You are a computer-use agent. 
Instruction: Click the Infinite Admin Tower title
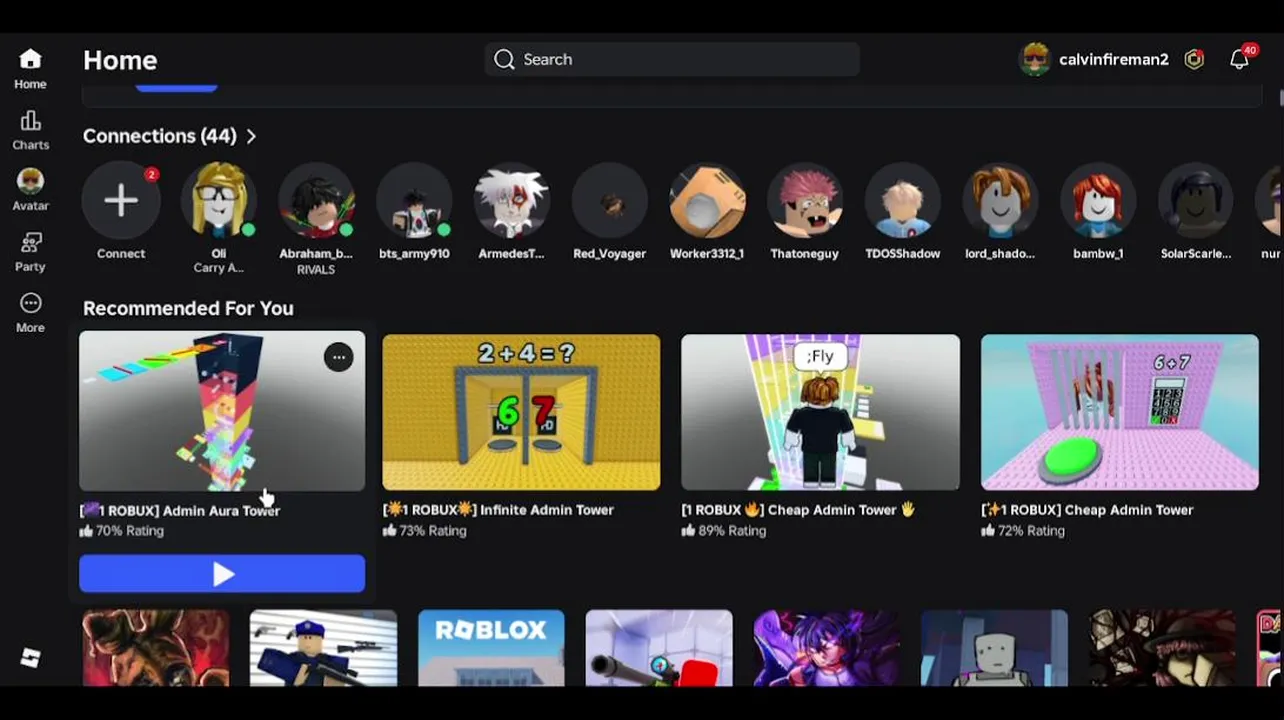click(x=498, y=510)
